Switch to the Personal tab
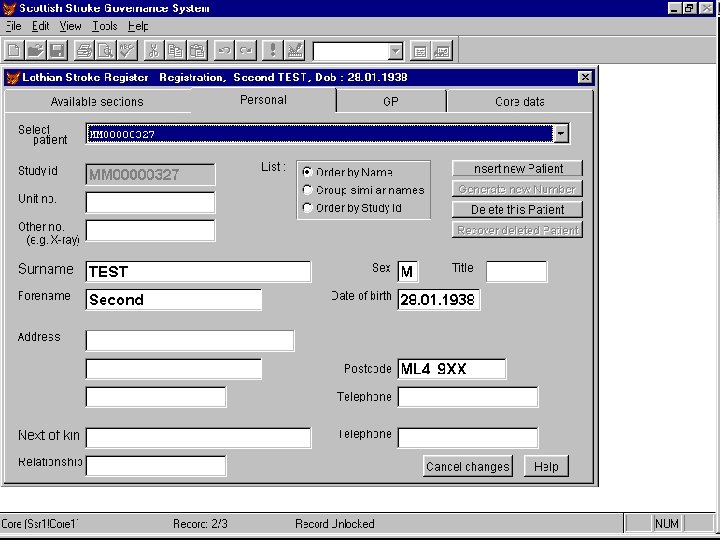Image resolution: width=720 pixels, height=540 pixels. coord(263,100)
